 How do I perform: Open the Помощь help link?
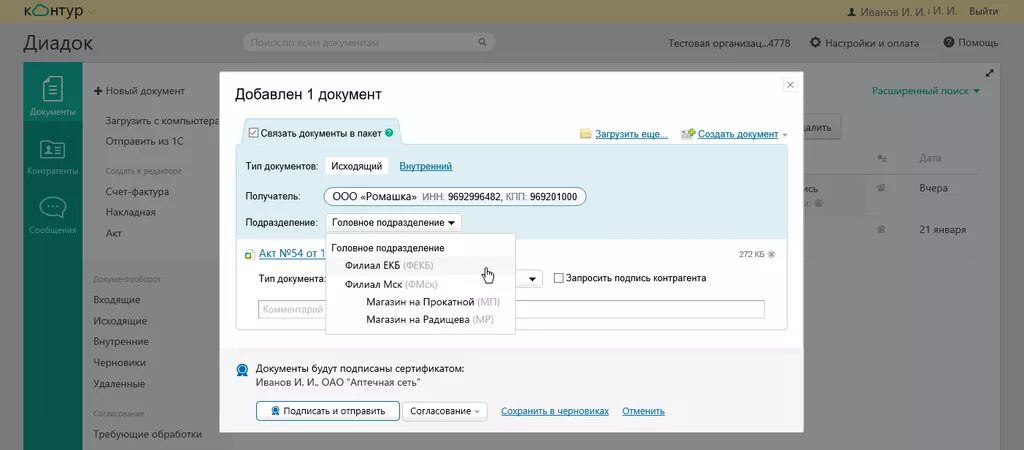point(971,42)
